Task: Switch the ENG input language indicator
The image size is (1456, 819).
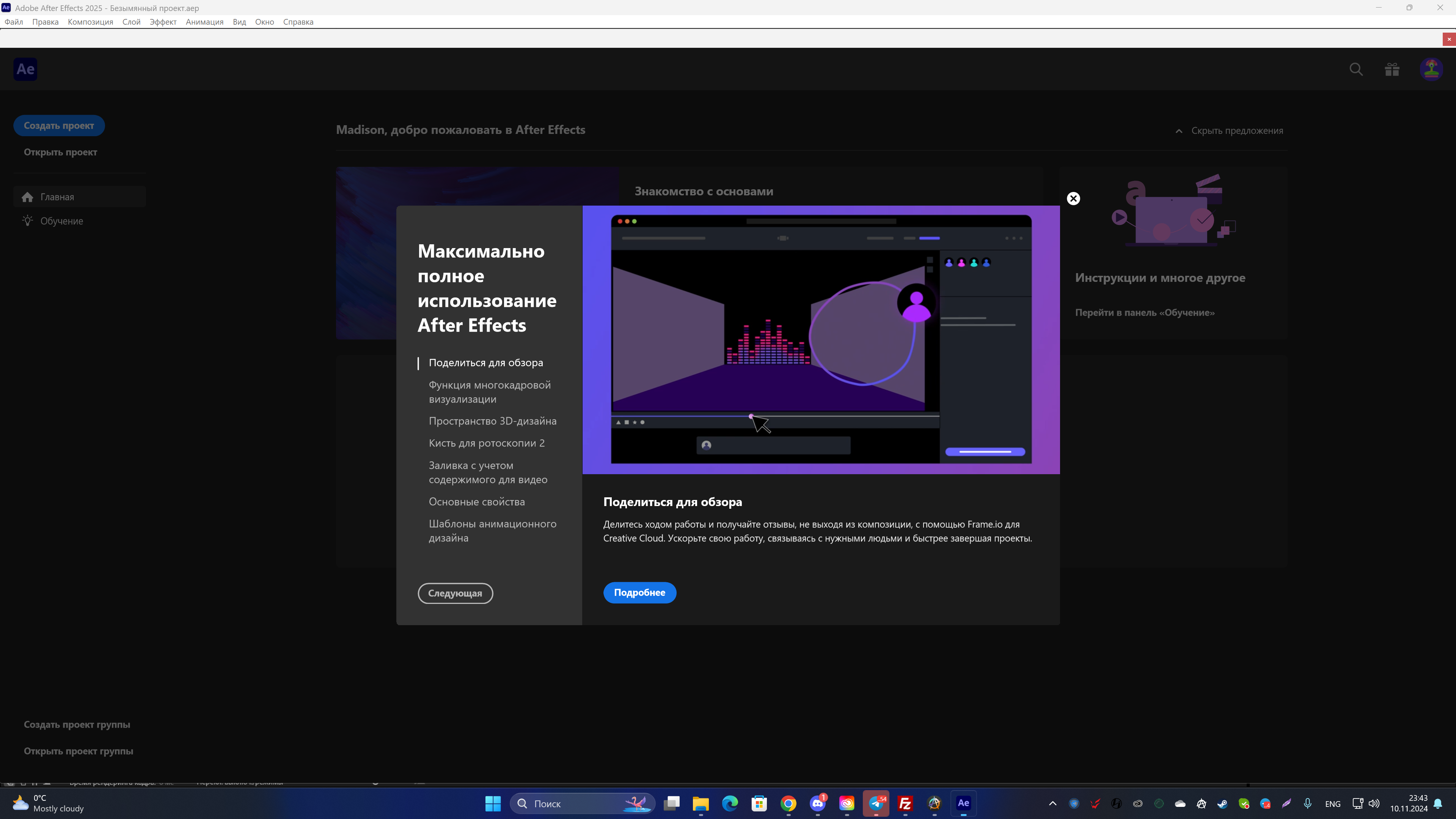Action: pos(1333,803)
